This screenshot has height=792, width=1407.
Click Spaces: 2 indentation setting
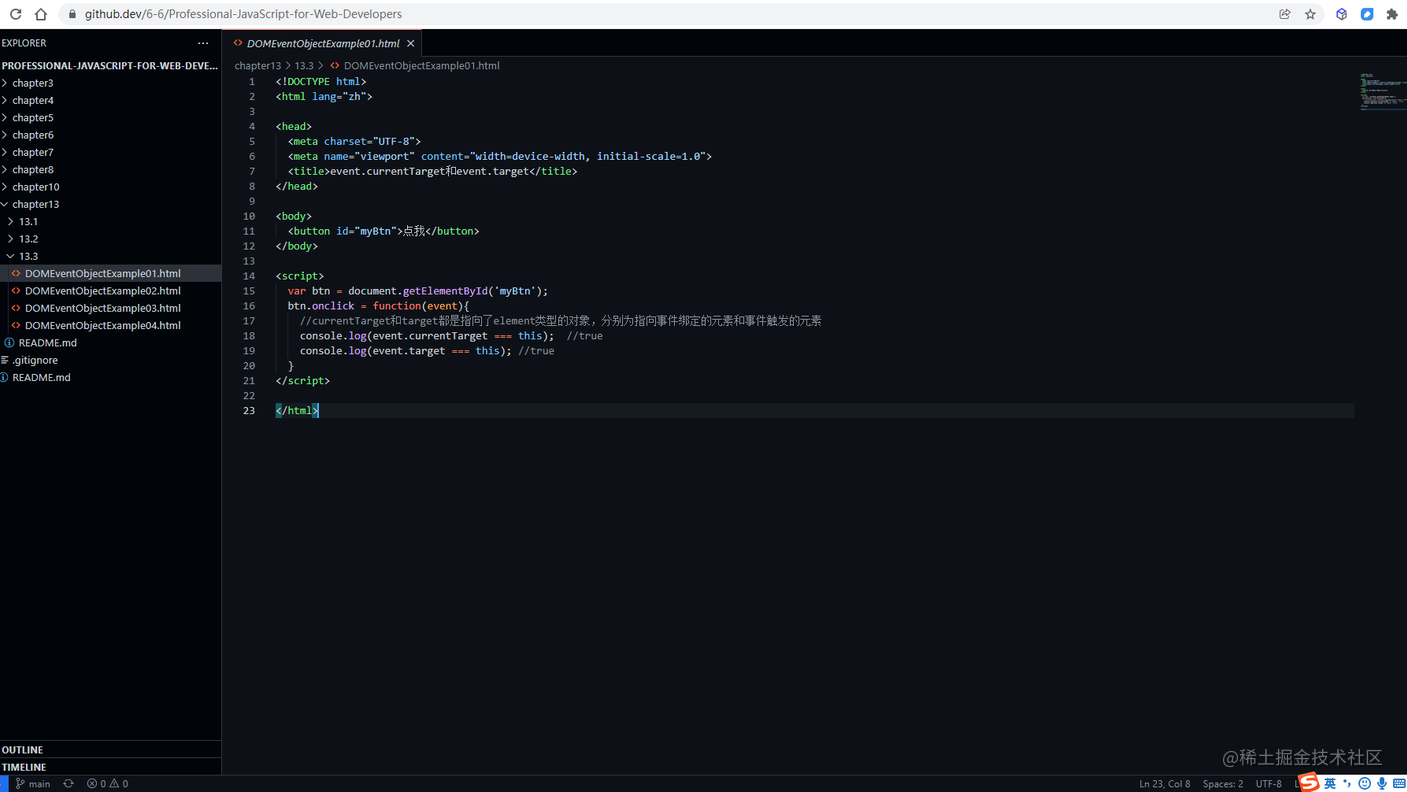1222,784
